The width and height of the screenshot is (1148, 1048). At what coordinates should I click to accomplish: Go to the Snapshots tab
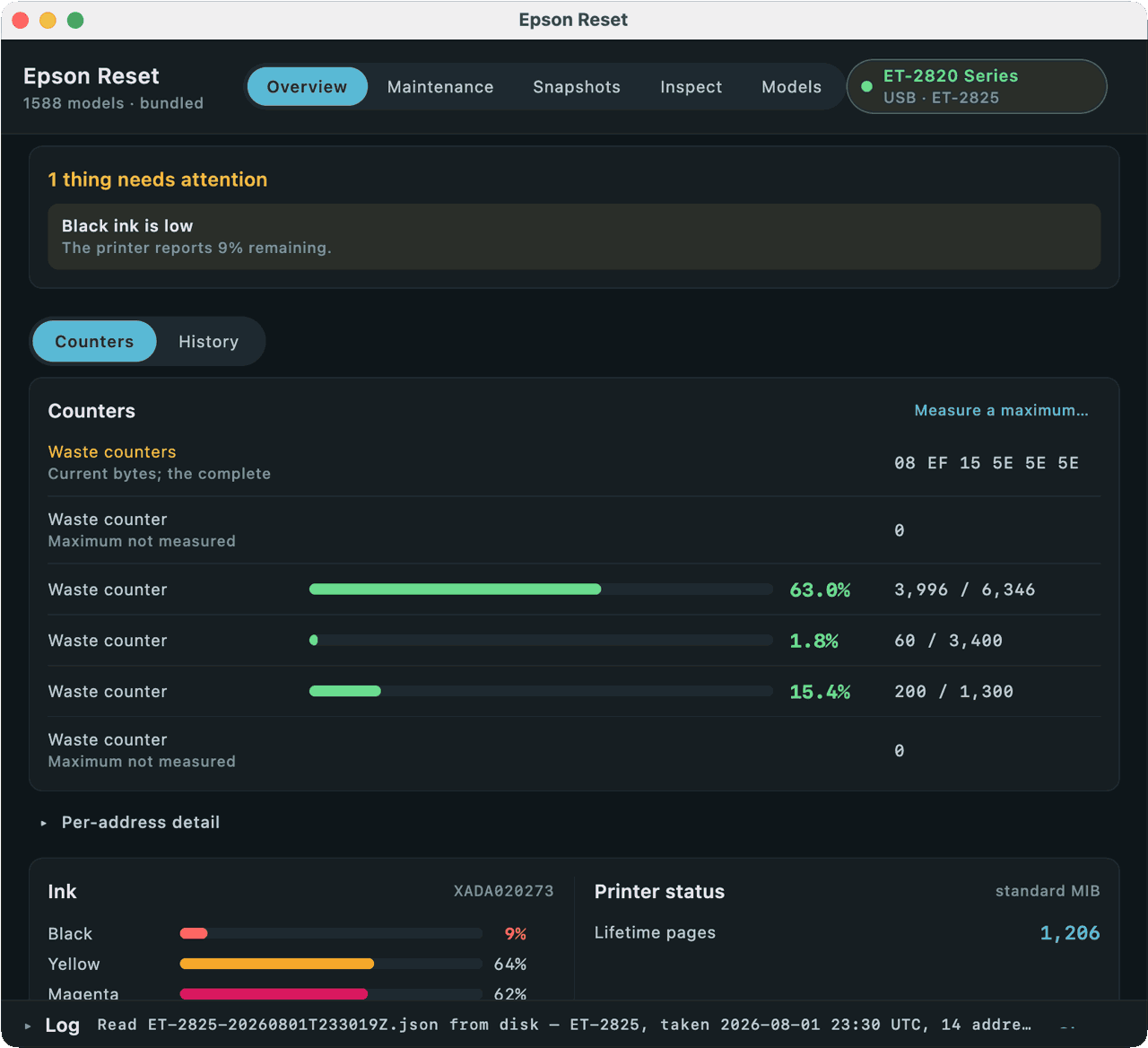point(577,87)
